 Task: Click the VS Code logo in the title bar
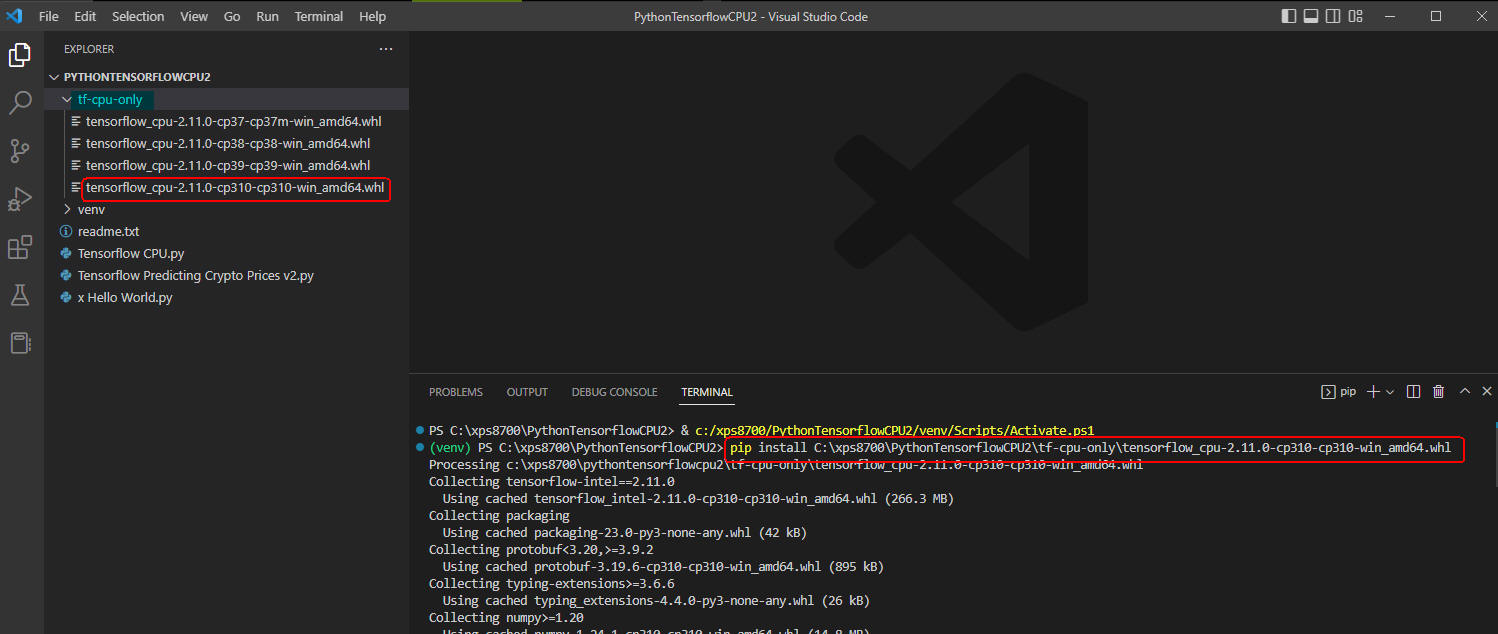[x=14, y=16]
